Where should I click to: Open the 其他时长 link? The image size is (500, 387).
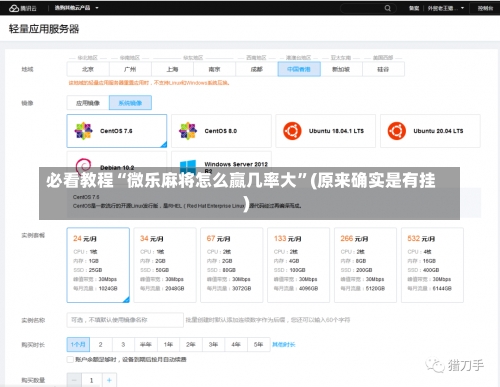284,344
